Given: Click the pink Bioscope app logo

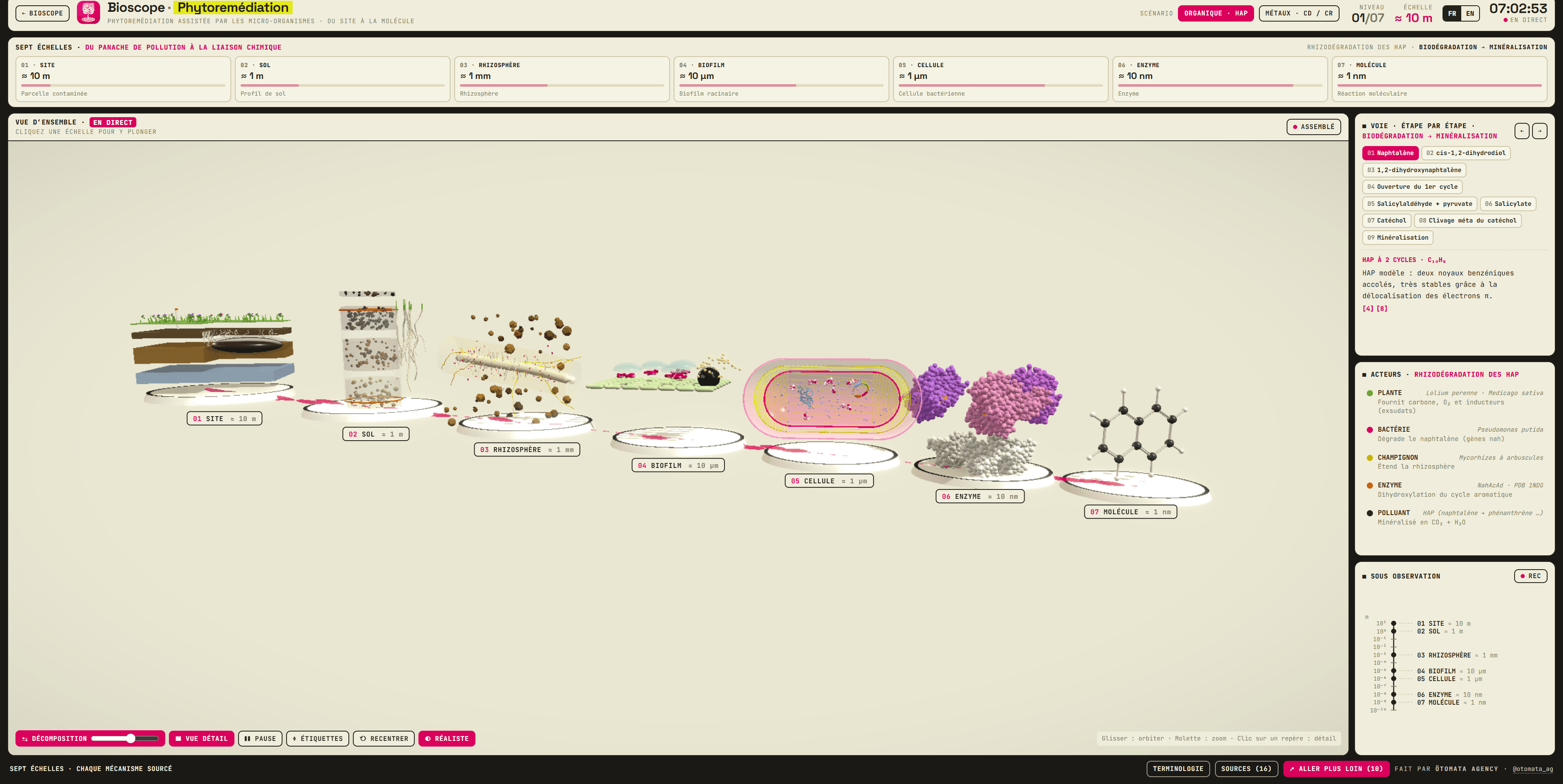Looking at the screenshot, I should coord(89,13).
